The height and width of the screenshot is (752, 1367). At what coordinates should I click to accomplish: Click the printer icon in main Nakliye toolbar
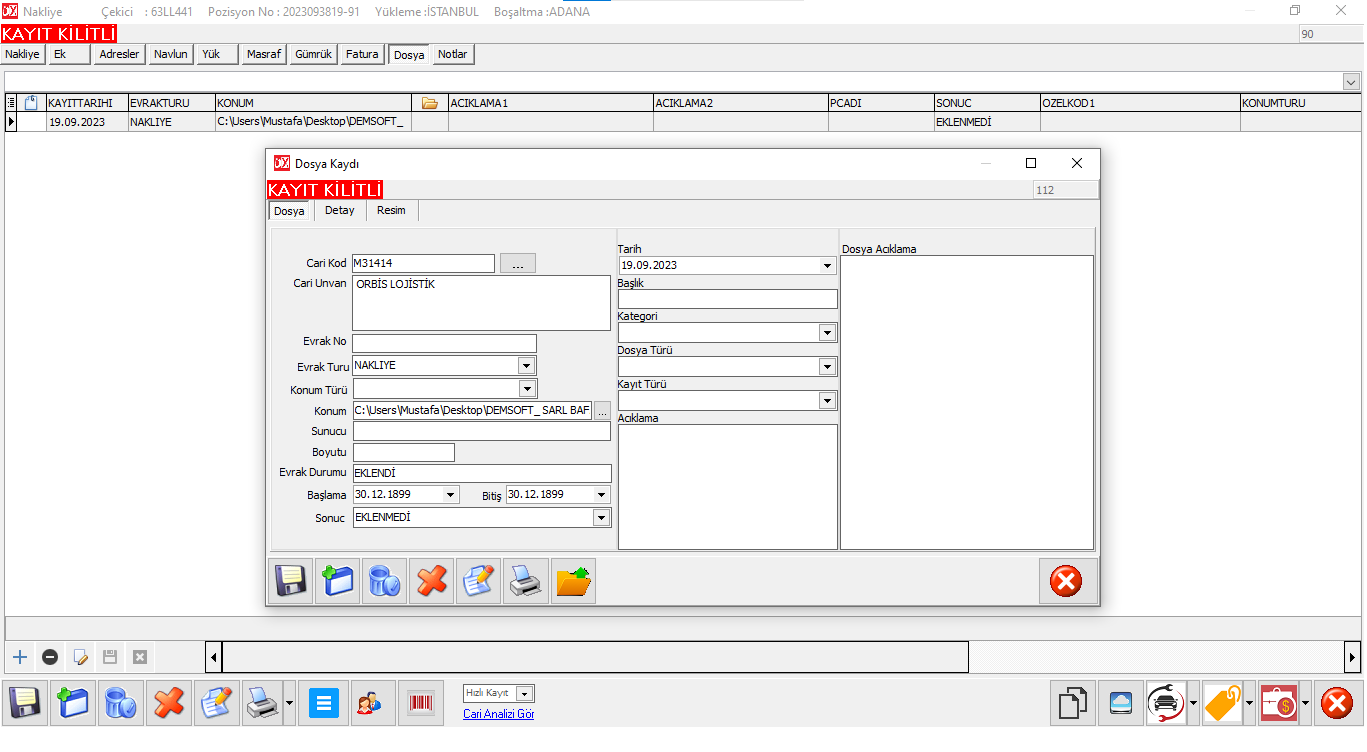coord(264,703)
